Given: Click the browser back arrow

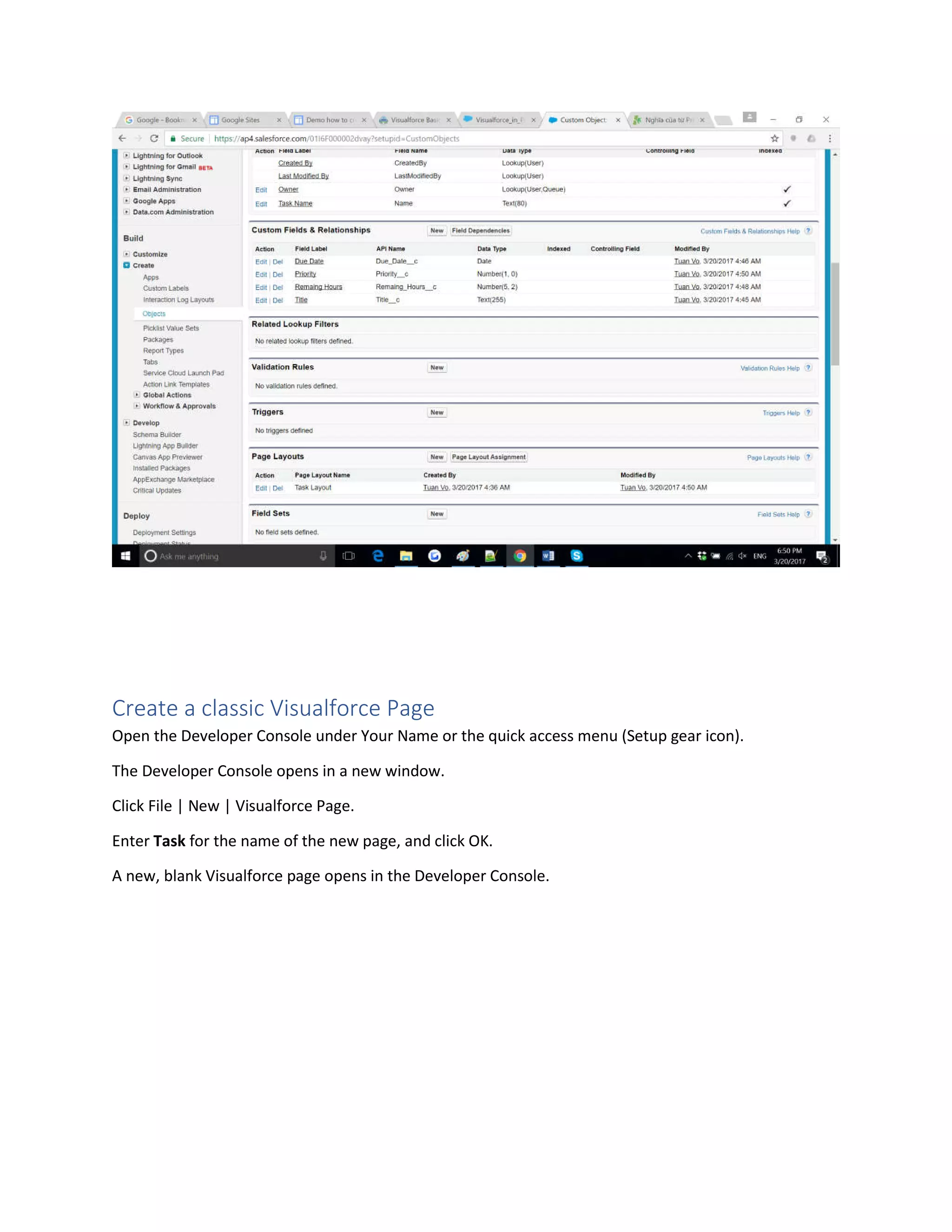Looking at the screenshot, I should [122, 138].
